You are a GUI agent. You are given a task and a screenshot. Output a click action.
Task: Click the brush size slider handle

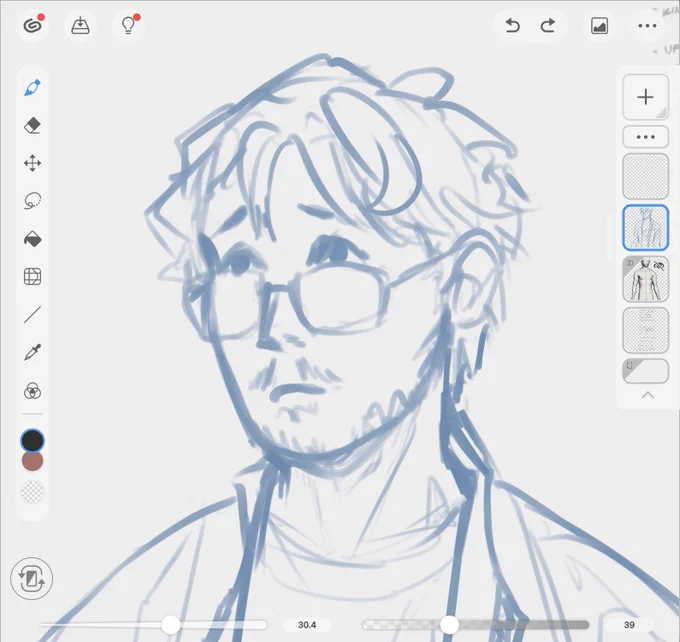171,625
